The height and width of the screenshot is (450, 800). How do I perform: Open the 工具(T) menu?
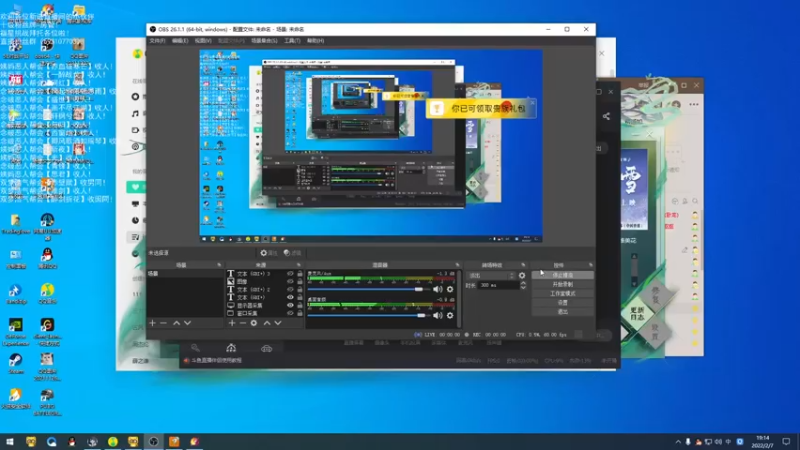292,41
